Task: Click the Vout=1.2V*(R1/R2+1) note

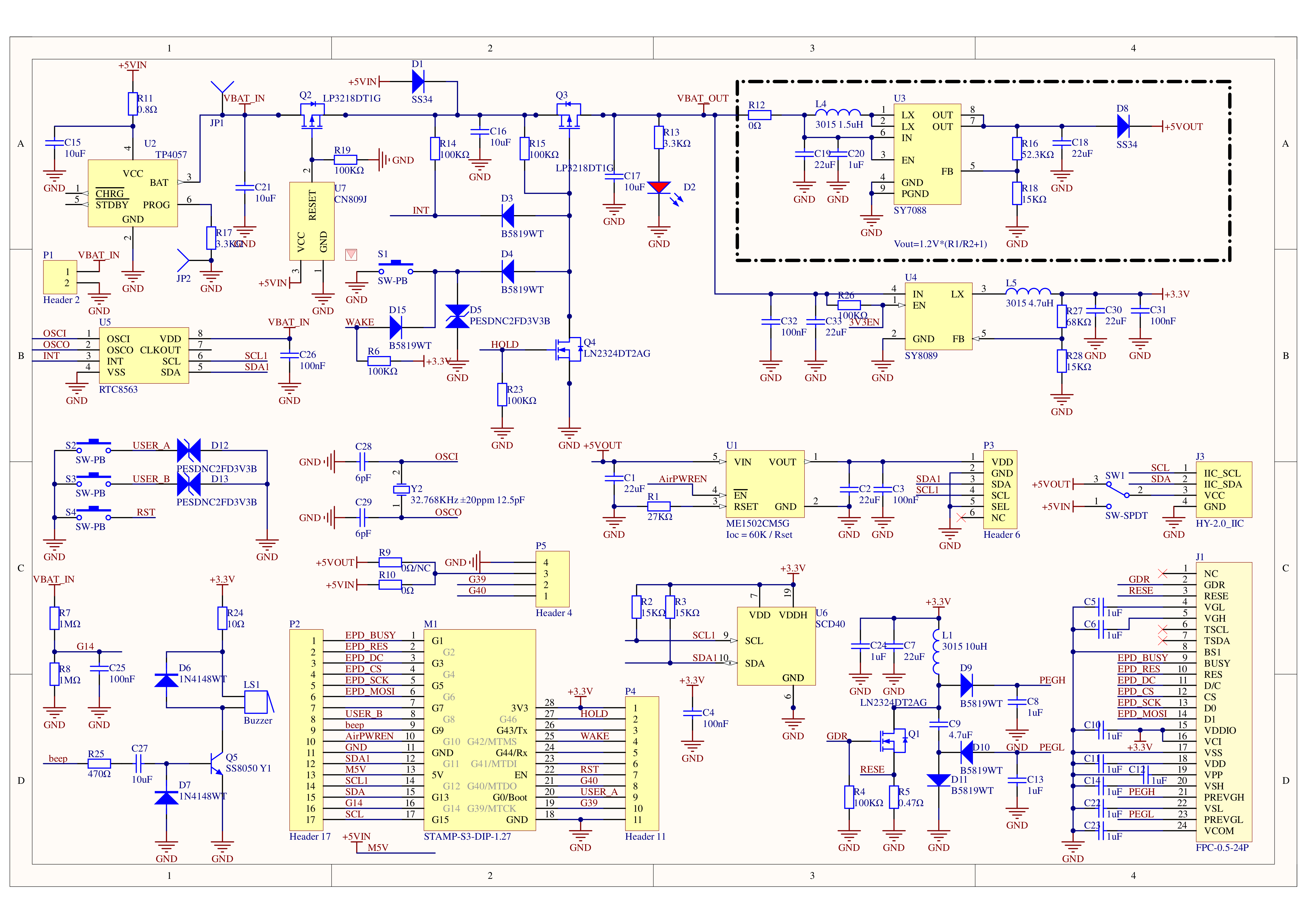Action: (940, 244)
